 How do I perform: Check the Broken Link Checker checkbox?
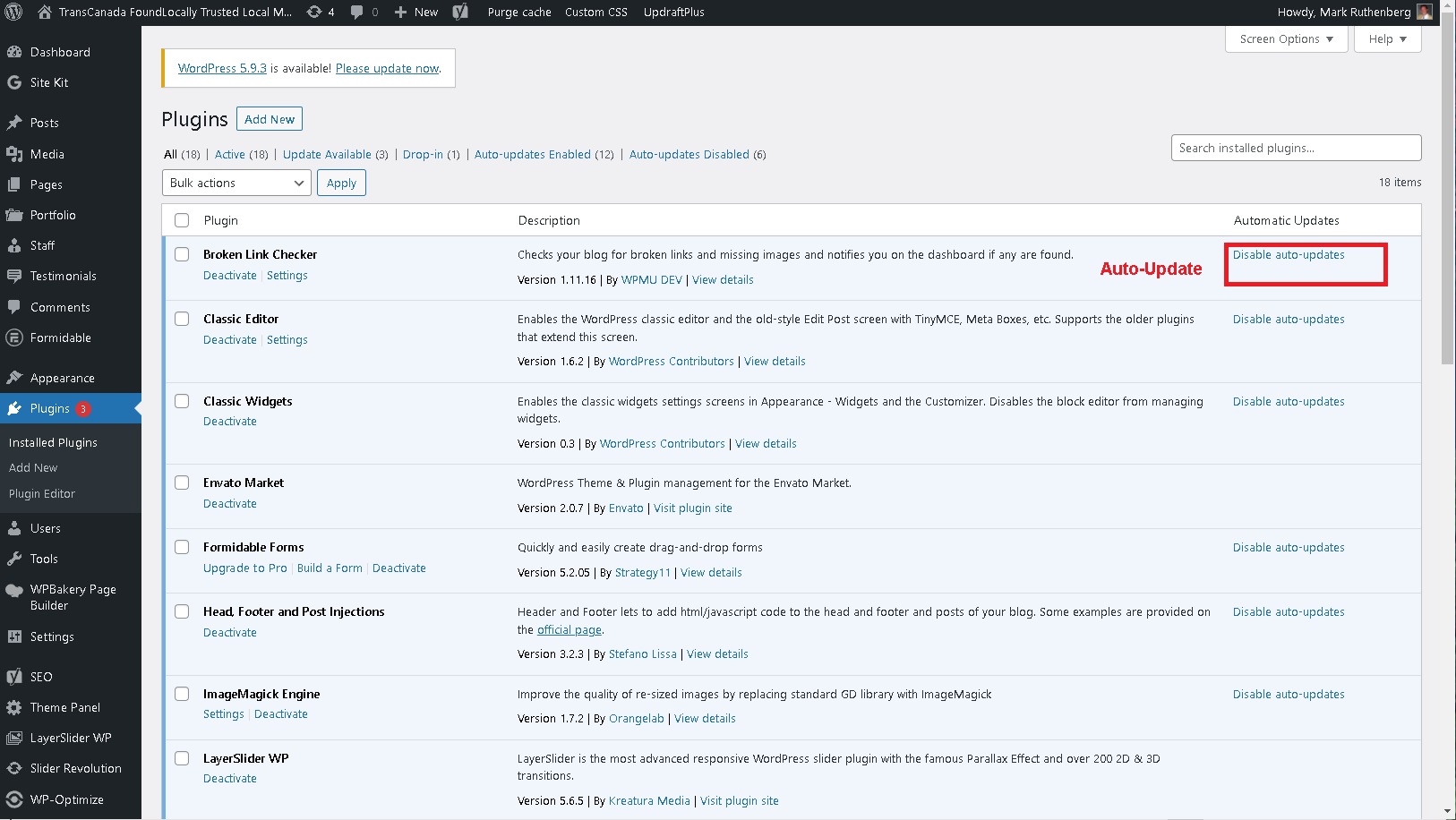[182, 254]
